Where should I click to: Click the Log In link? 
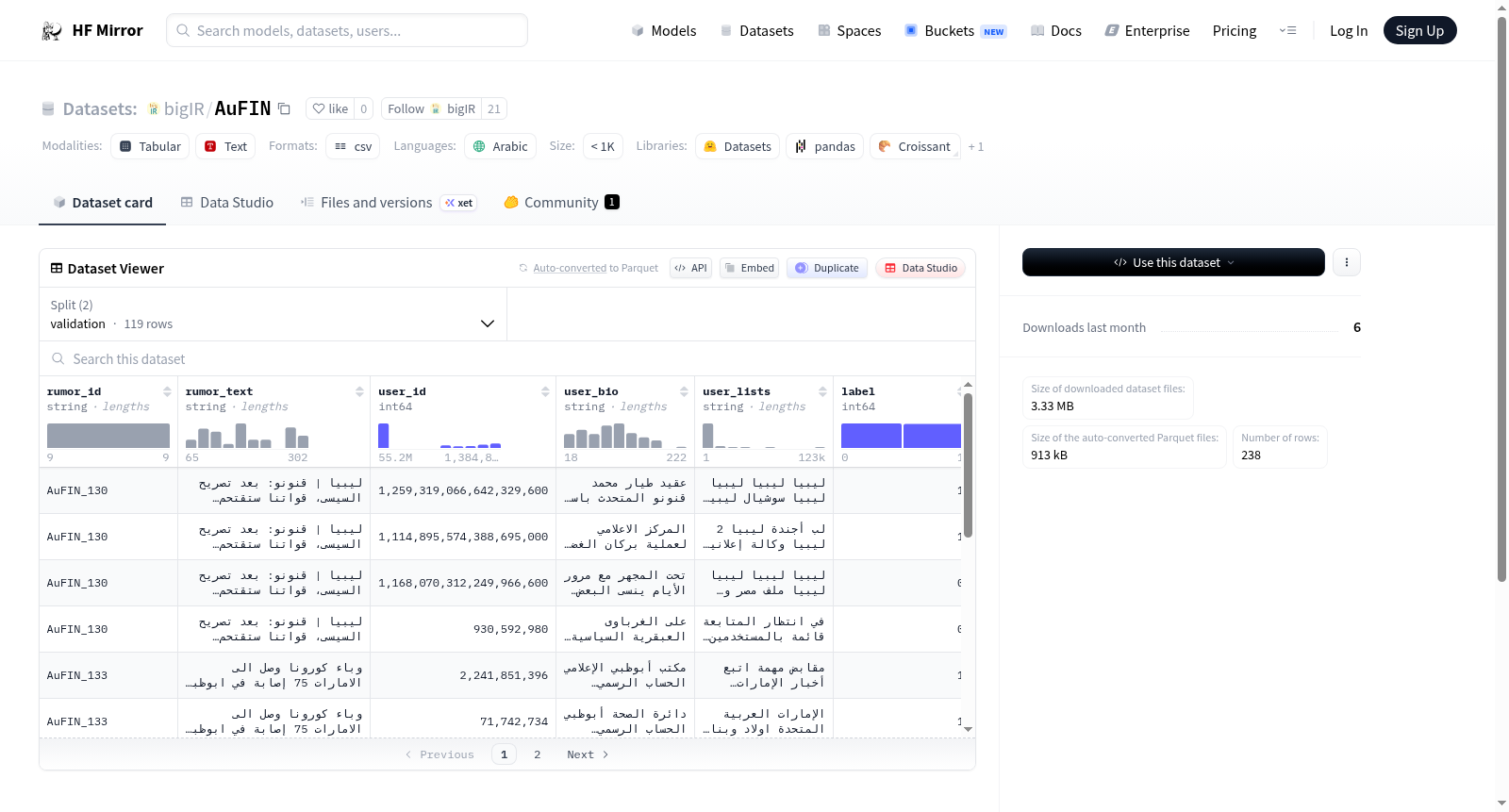1349,31
